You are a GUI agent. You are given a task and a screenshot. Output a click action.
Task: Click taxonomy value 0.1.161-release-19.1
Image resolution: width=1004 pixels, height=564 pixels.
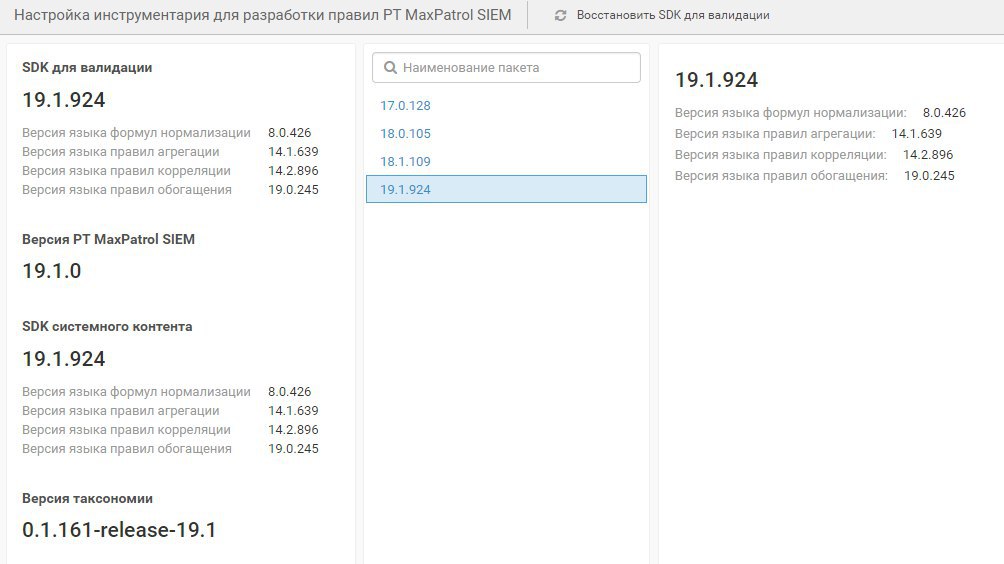pos(119,530)
